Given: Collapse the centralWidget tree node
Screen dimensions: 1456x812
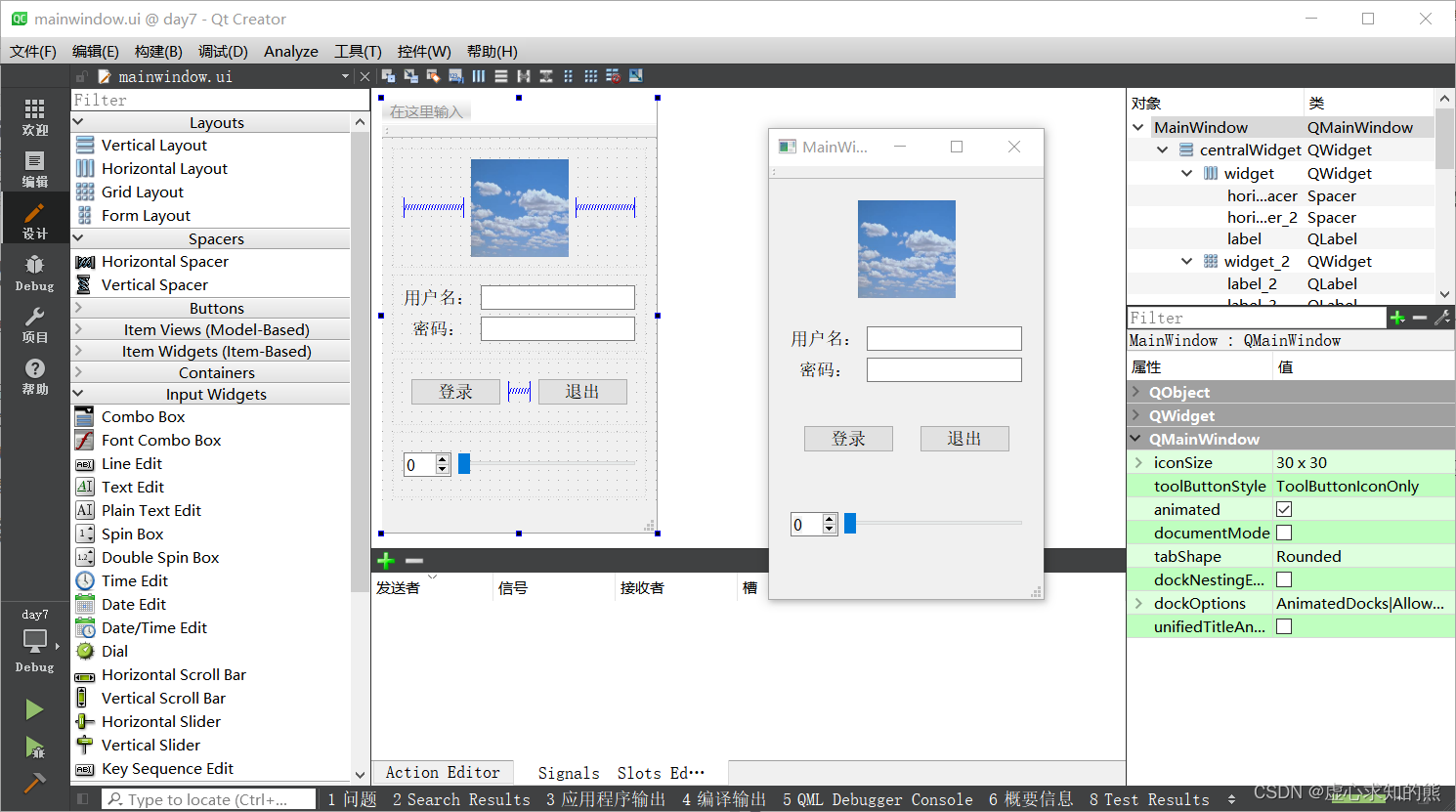Looking at the screenshot, I should (x=1163, y=150).
